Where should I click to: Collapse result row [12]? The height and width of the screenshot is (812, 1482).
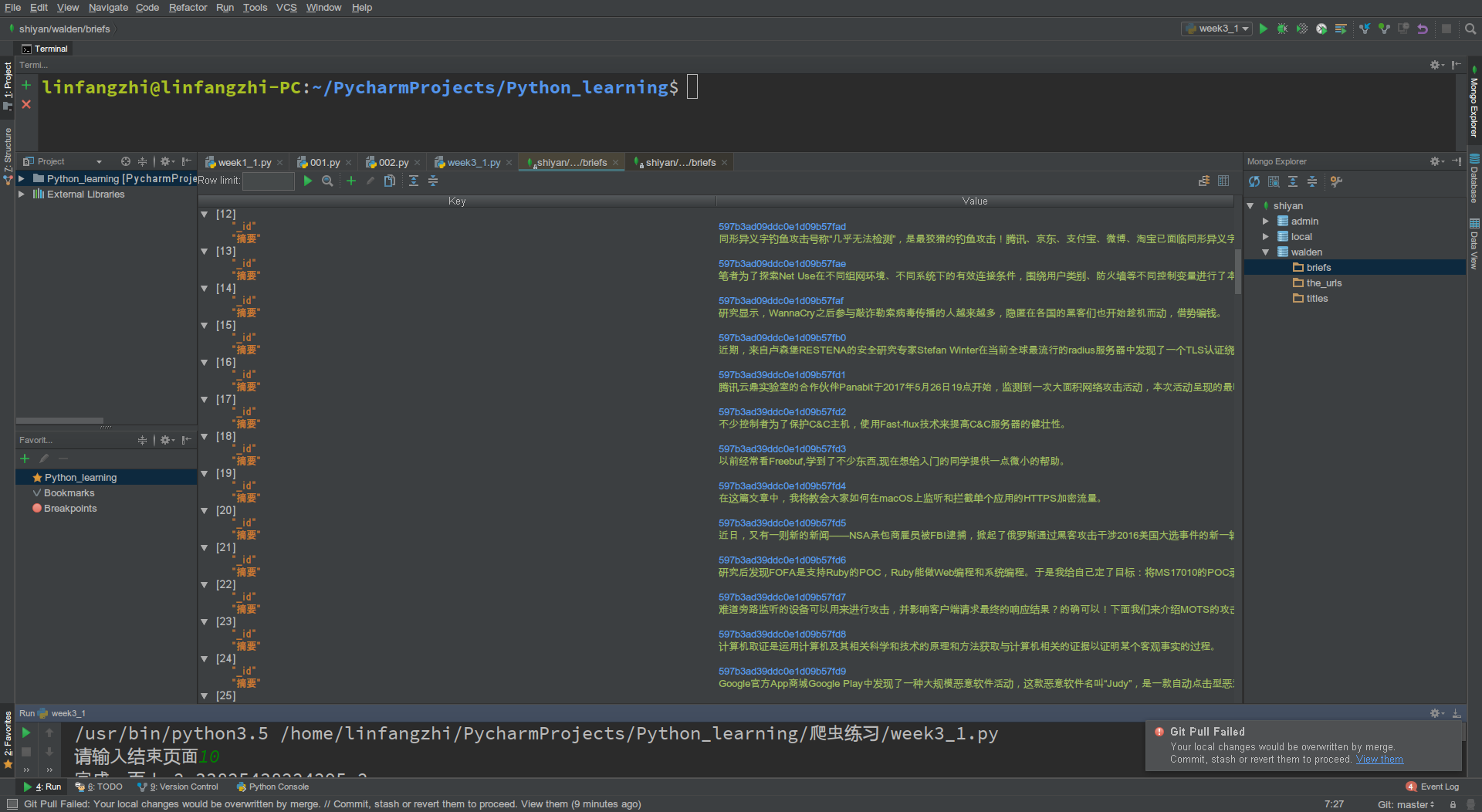pos(205,214)
